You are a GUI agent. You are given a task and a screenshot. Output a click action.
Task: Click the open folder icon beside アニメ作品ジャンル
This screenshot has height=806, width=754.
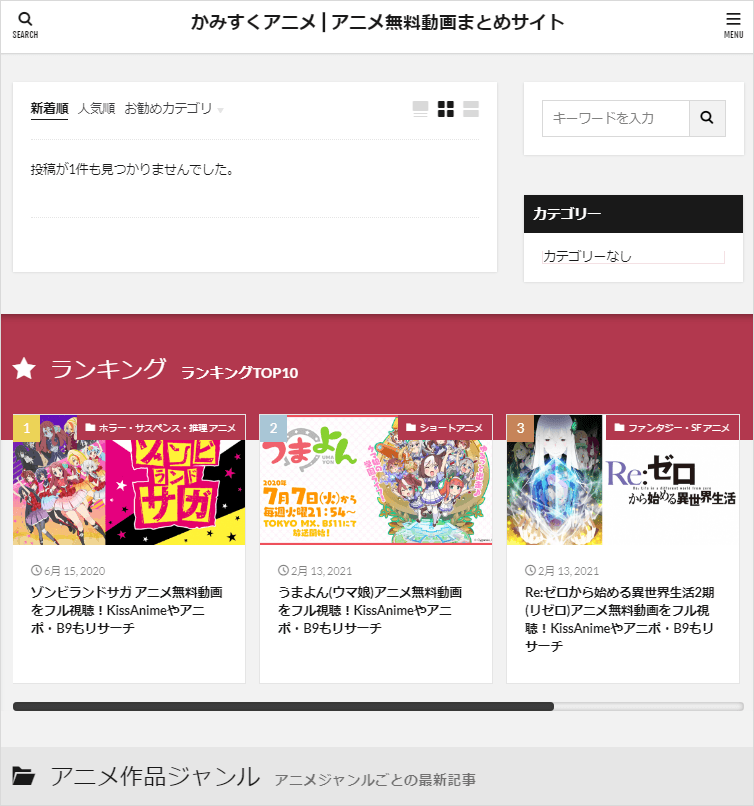click(x=24, y=776)
